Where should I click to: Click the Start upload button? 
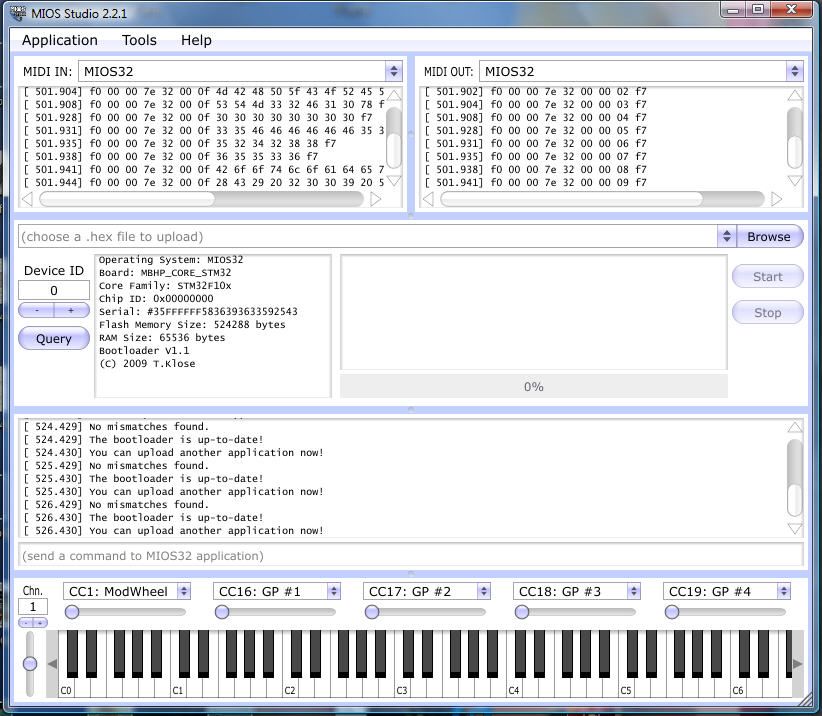(x=767, y=277)
